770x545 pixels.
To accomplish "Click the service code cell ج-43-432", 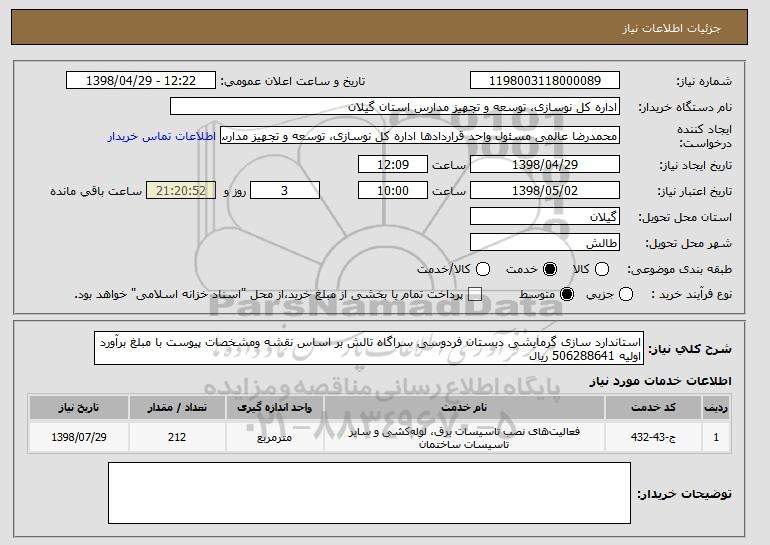I will [x=653, y=437].
